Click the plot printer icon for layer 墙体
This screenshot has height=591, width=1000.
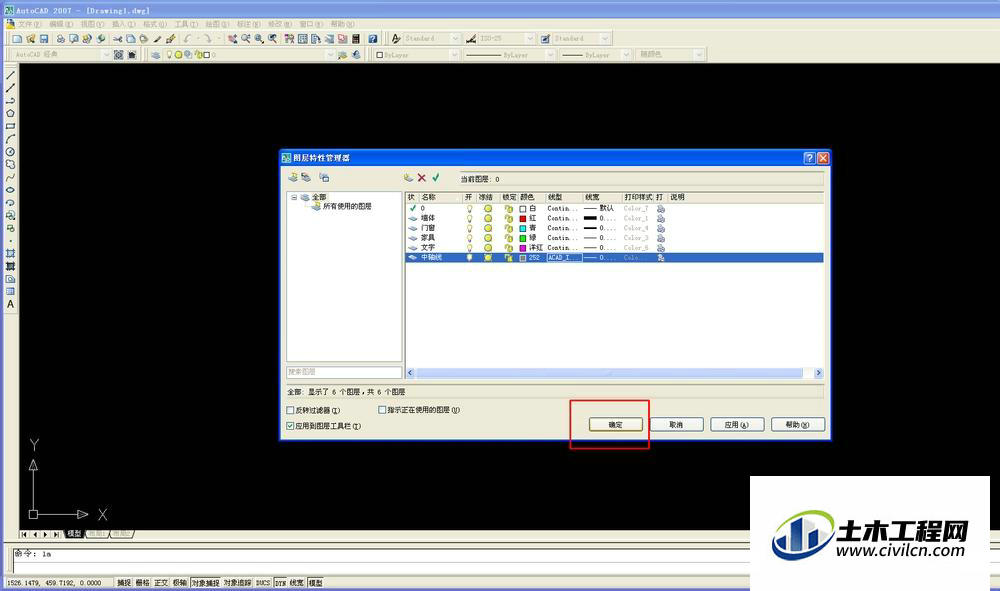tap(661, 218)
